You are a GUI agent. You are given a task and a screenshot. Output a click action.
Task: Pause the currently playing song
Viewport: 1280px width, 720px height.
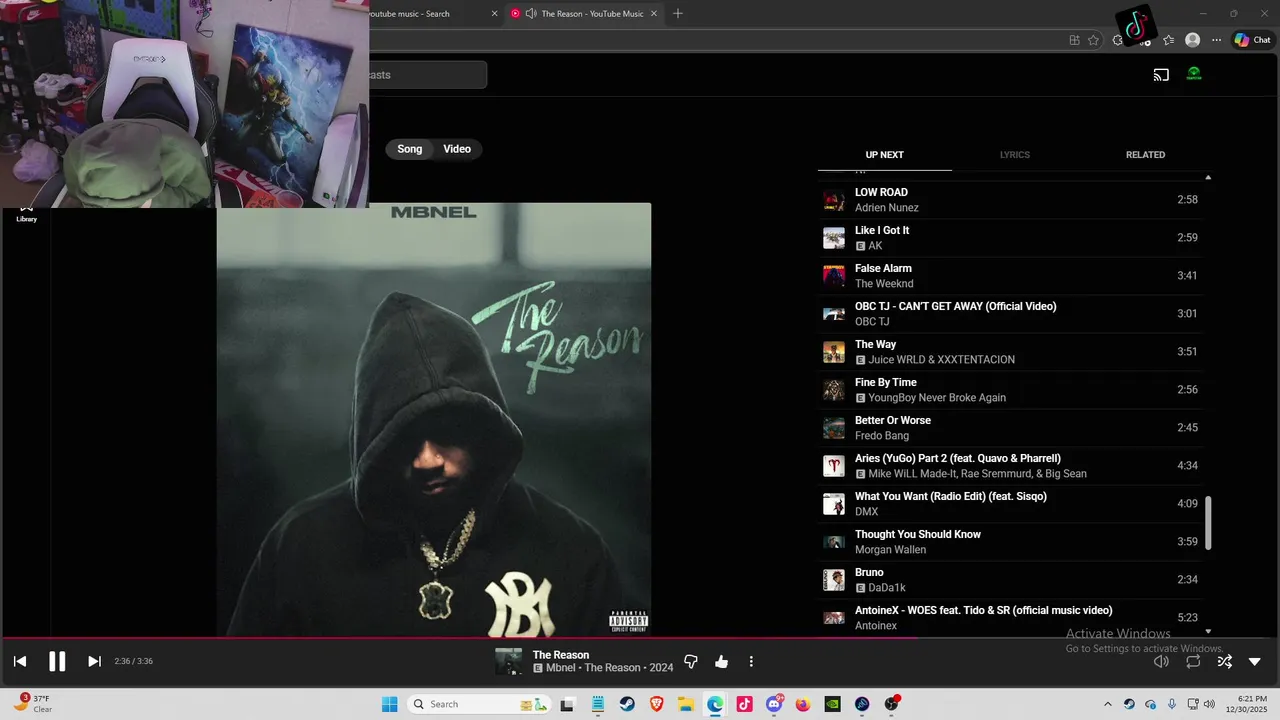click(x=57, y=661)
